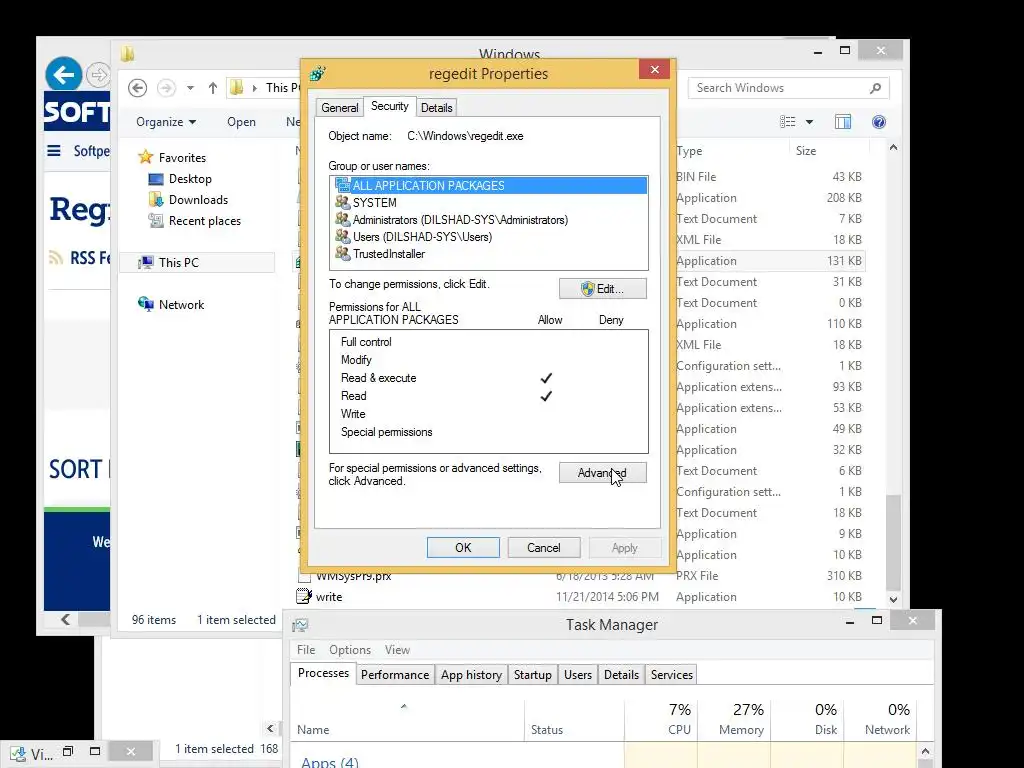Click the RSS feed icon
This screenshot has height=768, width=1024.
pyautogui.click(x=56, y=258)
